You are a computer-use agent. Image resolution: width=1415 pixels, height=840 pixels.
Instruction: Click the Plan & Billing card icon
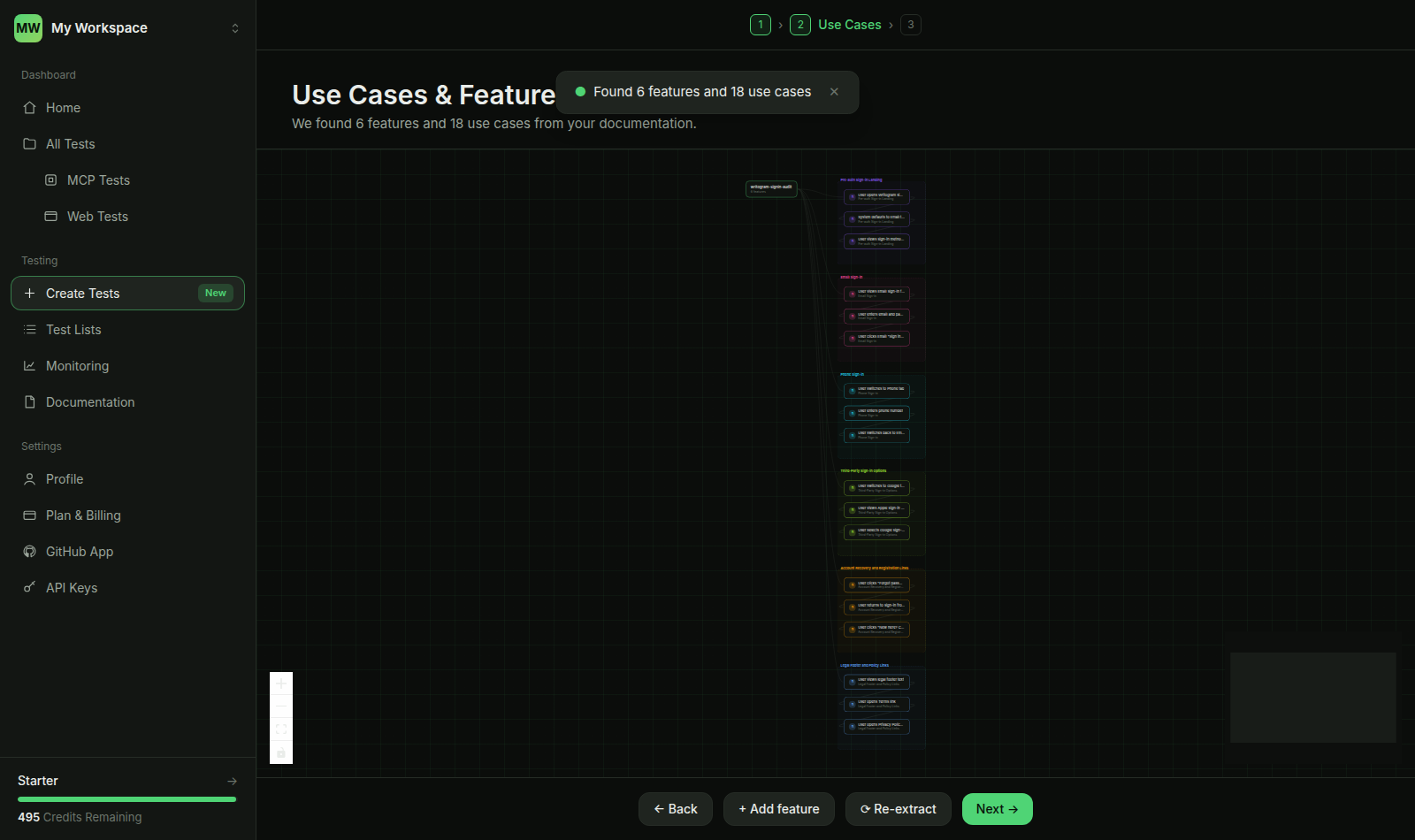(29, 515)
